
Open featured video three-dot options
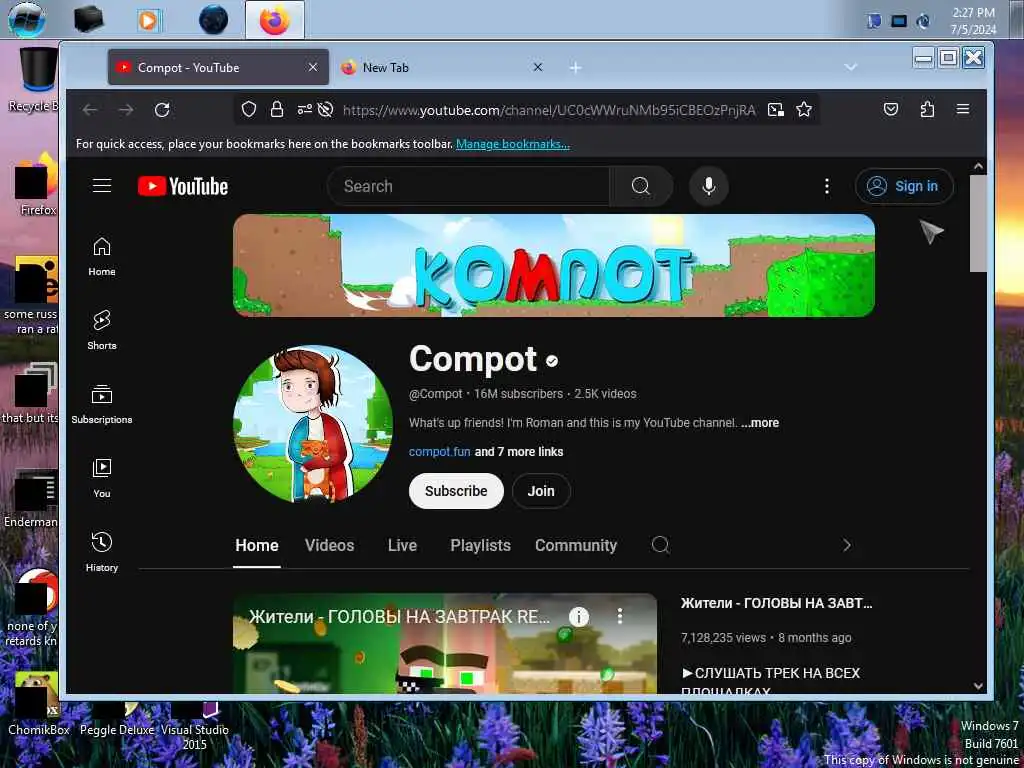point(620,616)
